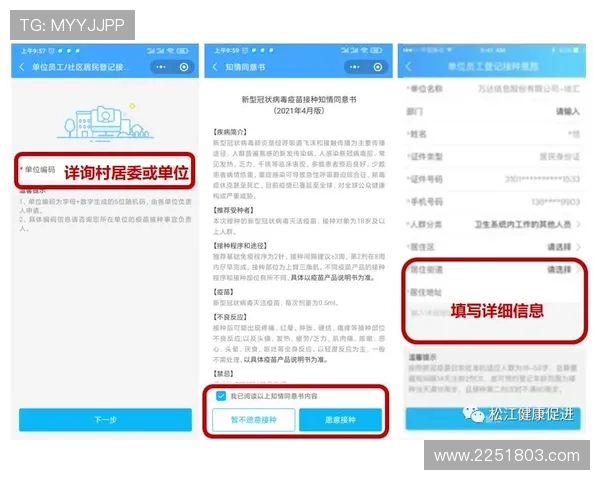Tap circular target icon on 知情同意书 screen
Viewport: 600px width, 480px height.
pyautogui.click(x=378, y=67)
